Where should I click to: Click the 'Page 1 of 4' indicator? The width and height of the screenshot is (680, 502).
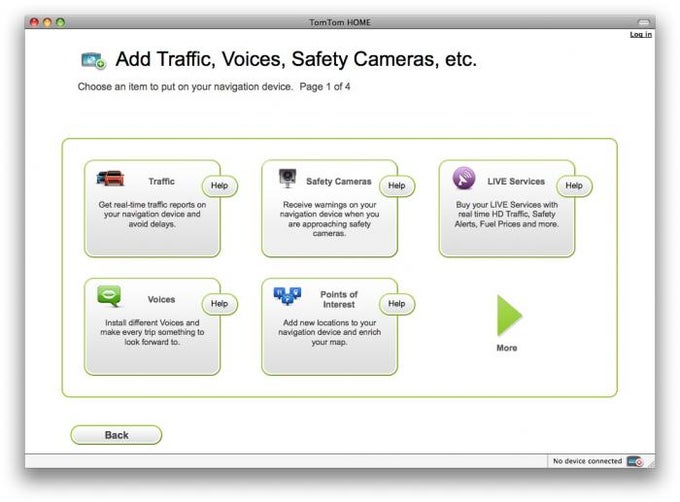pos(325,87)
